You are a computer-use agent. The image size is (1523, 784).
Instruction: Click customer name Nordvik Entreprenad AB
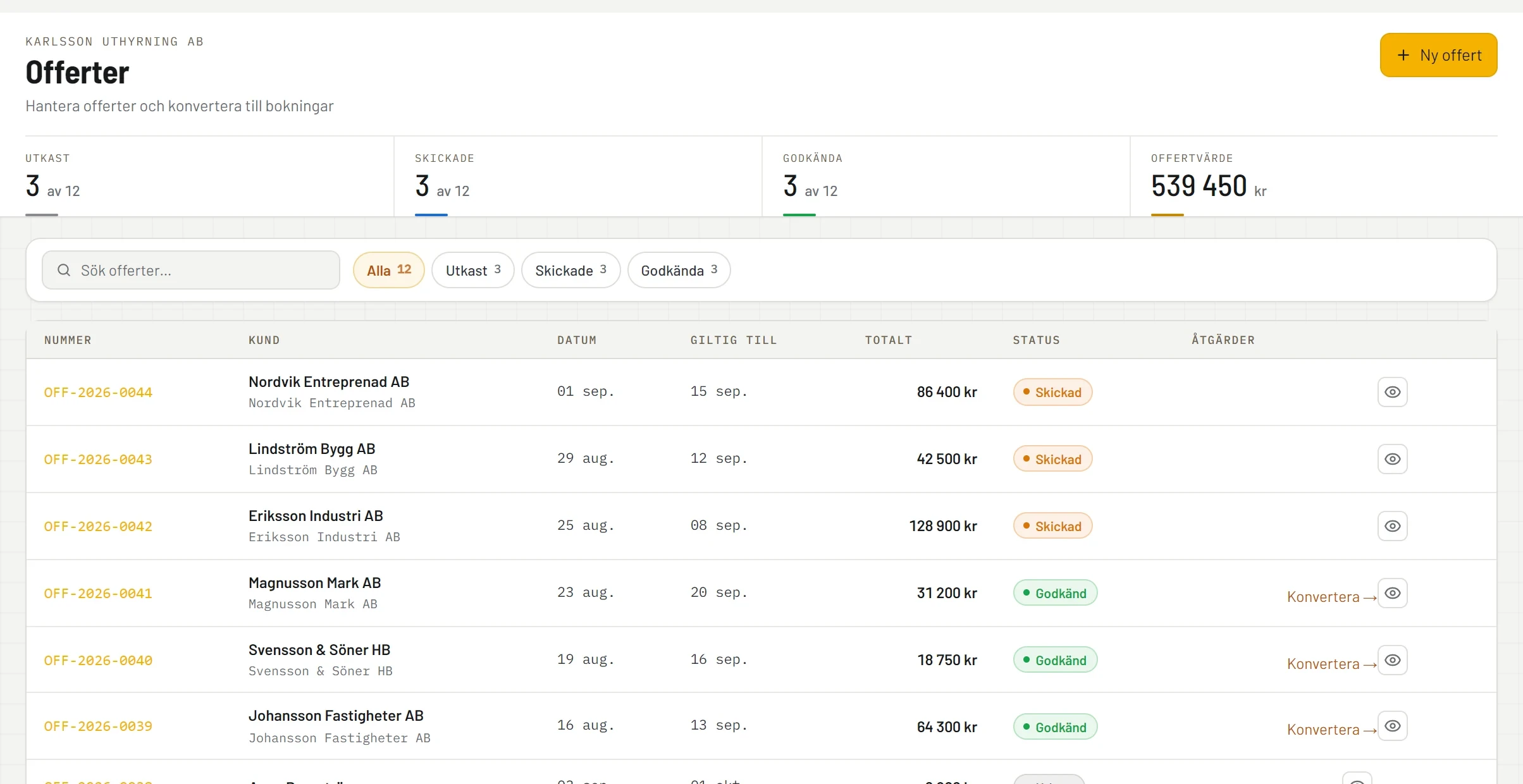point(329,382)
